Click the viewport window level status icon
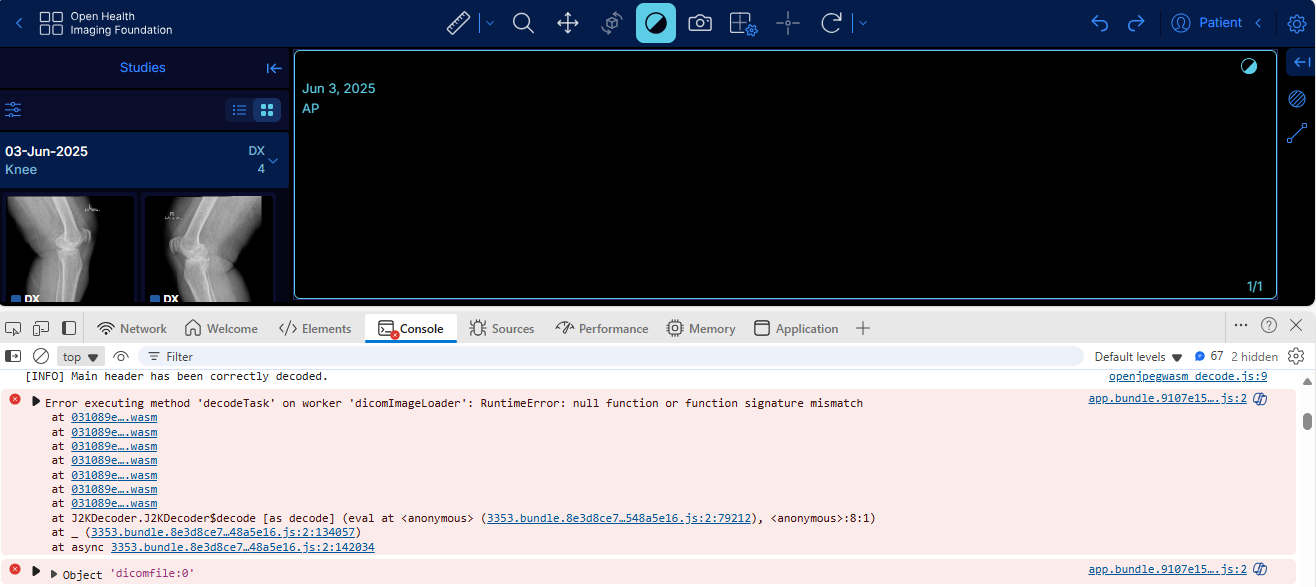This screenshot has width=1316, height=587. click(x=1249, y=67)
